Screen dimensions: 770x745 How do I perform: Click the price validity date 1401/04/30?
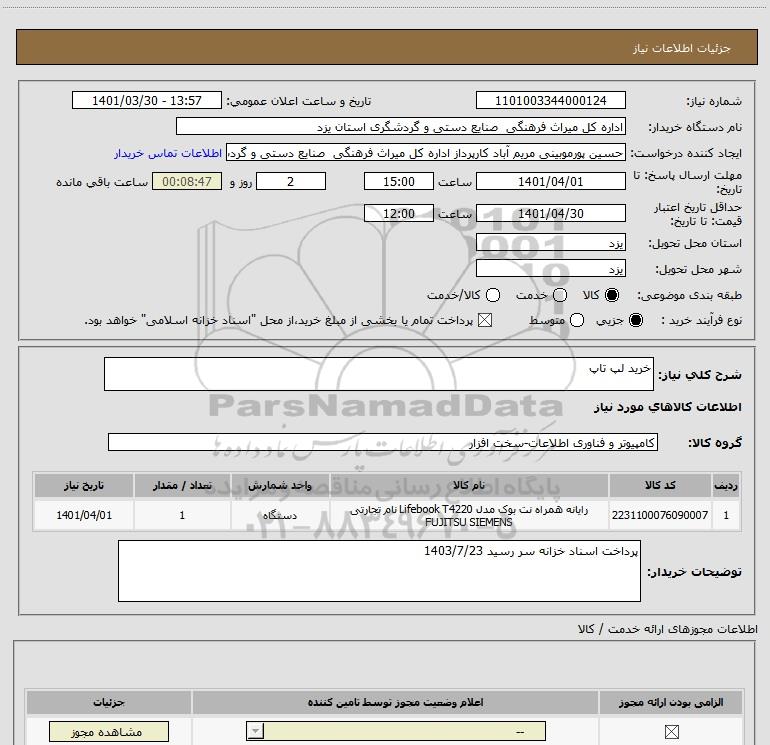[550, 213]
